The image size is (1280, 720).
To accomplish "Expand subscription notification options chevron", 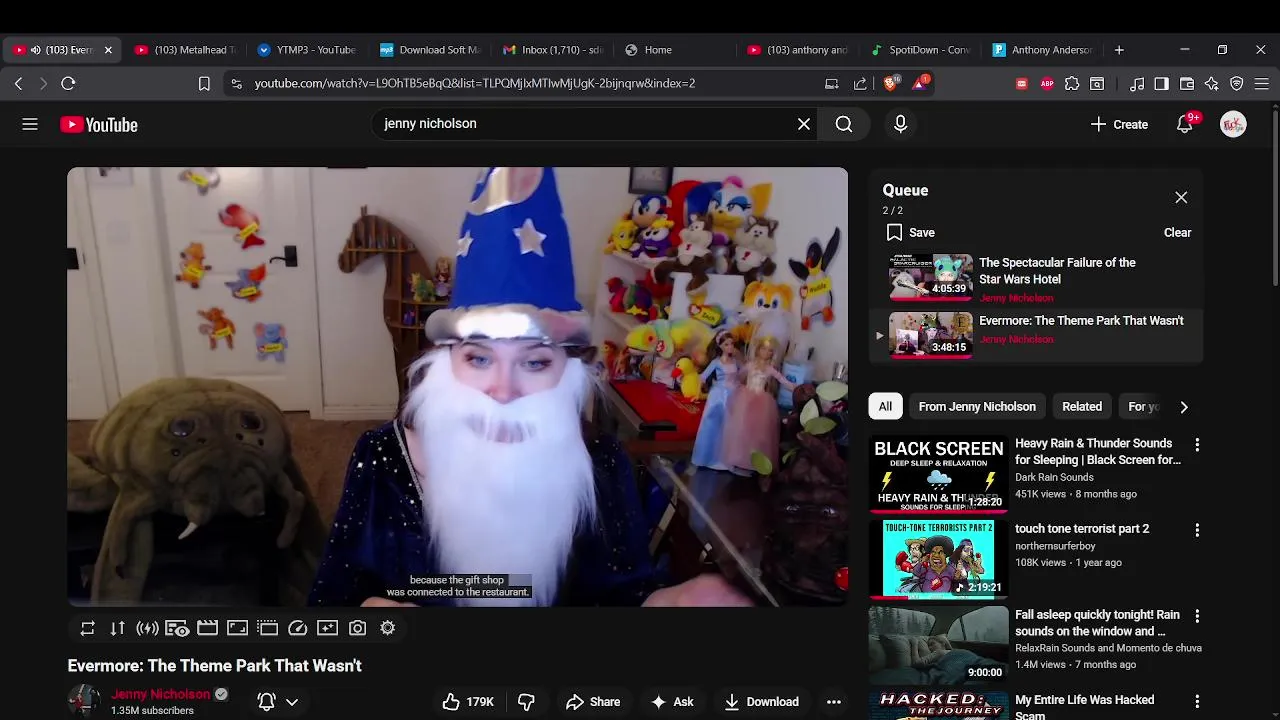I will click(292, 702).
